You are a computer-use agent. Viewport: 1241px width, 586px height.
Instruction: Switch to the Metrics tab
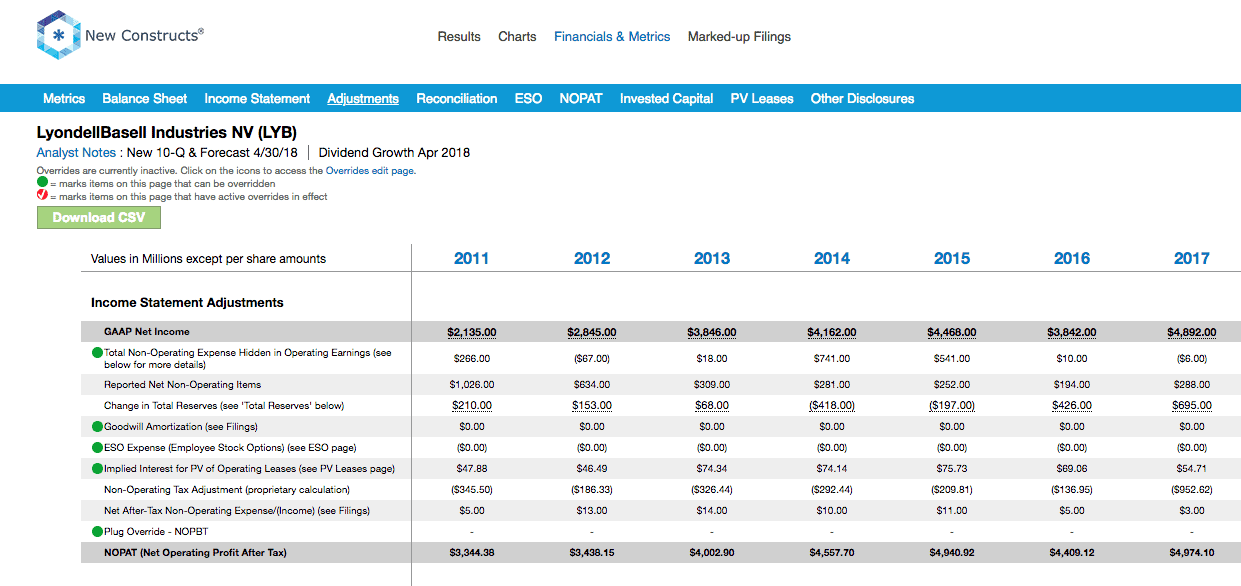(x=64, y=99)
